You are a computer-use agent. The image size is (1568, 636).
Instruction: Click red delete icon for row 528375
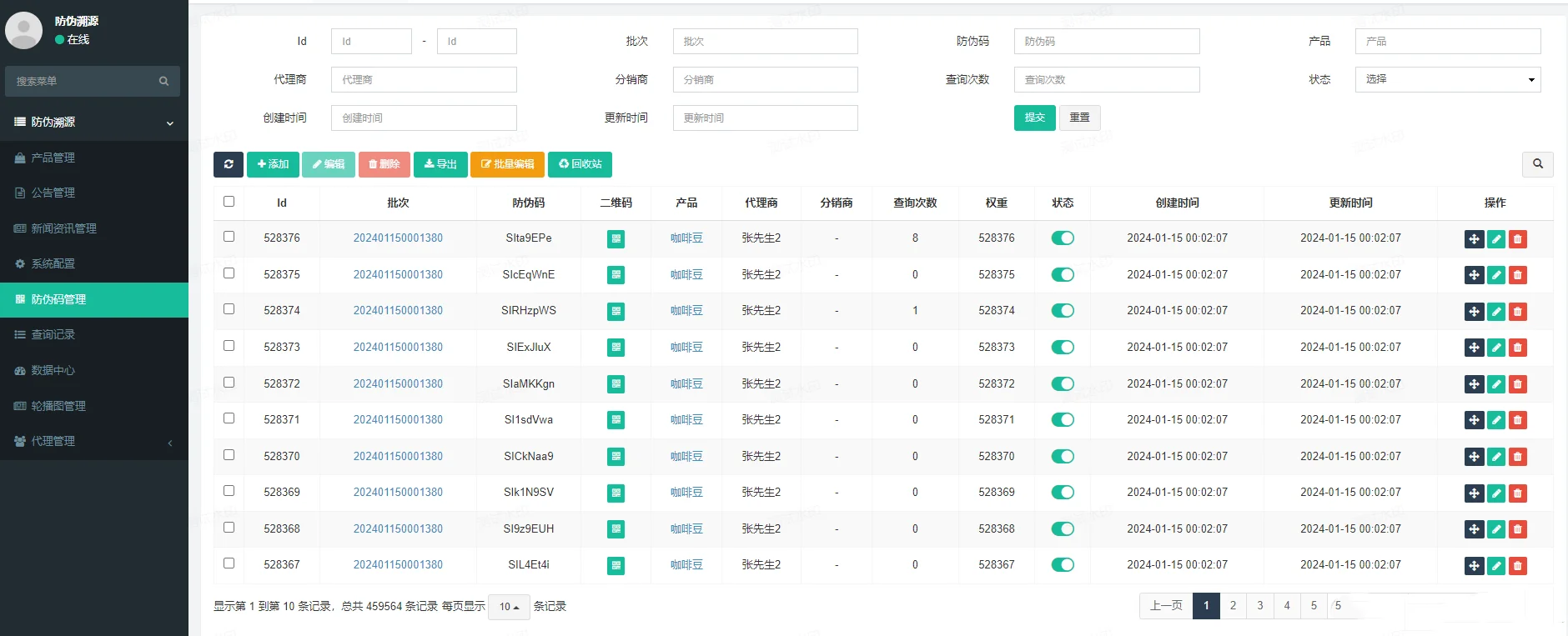click(1518, 275)
